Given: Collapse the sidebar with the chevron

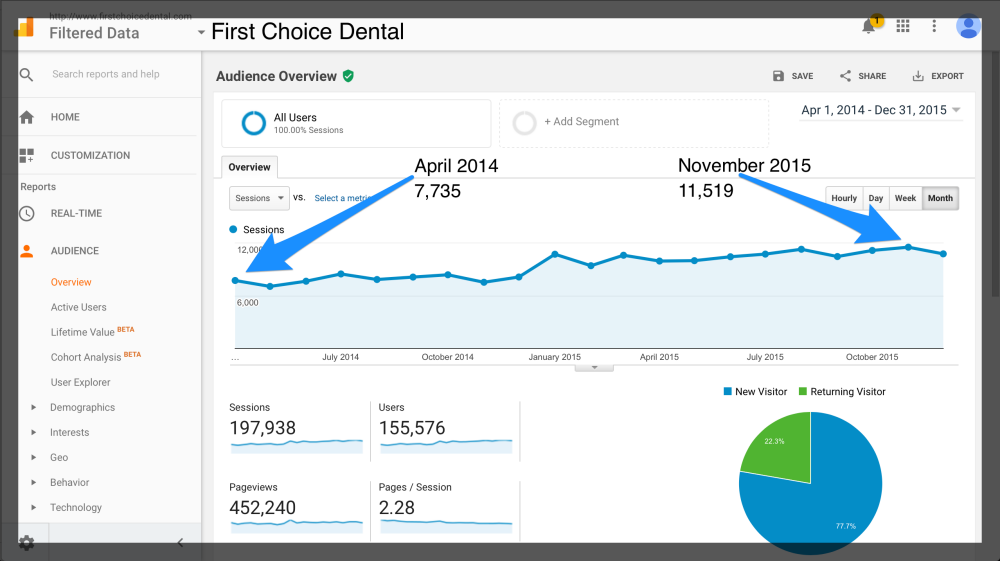Looking at the screenshot, I should (180, 543).
